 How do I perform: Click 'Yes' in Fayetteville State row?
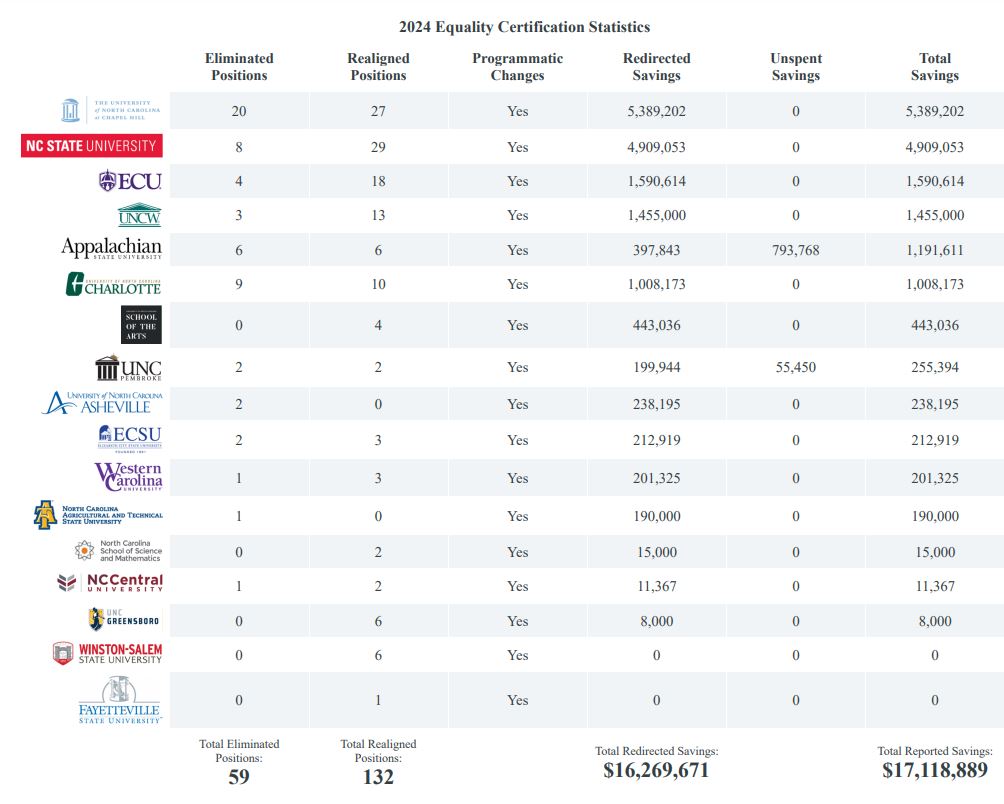coord(517,700)
